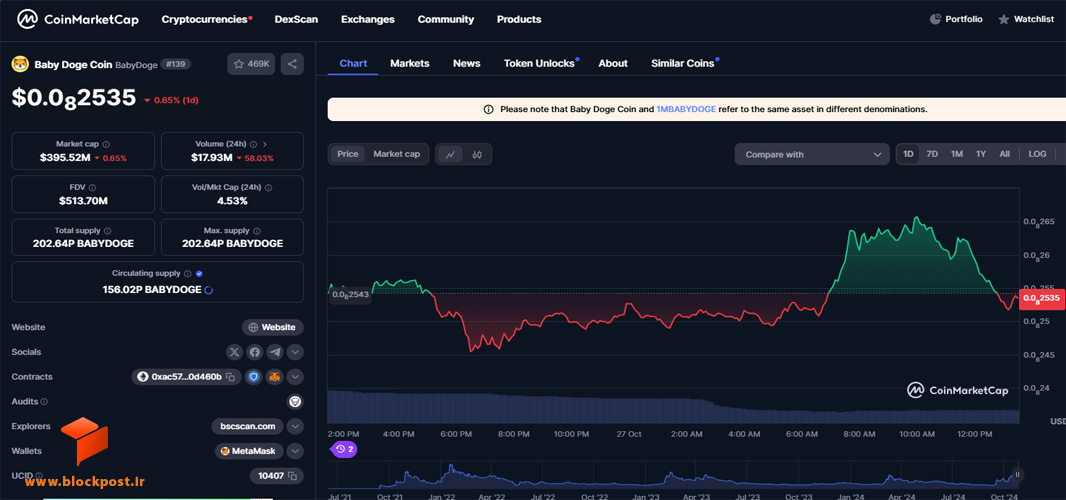Switch chart to candlestick view
Viewport: 1066px width, 500px height.
coord(477,154)
